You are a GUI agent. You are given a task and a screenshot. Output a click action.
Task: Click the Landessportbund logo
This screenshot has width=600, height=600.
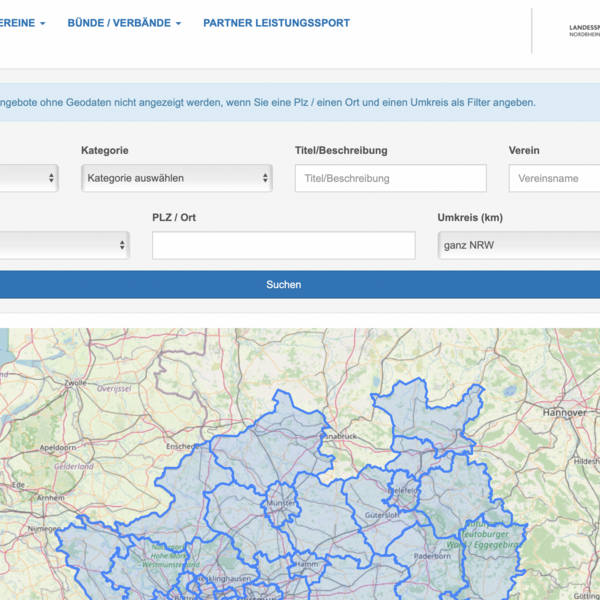[584, 31]
